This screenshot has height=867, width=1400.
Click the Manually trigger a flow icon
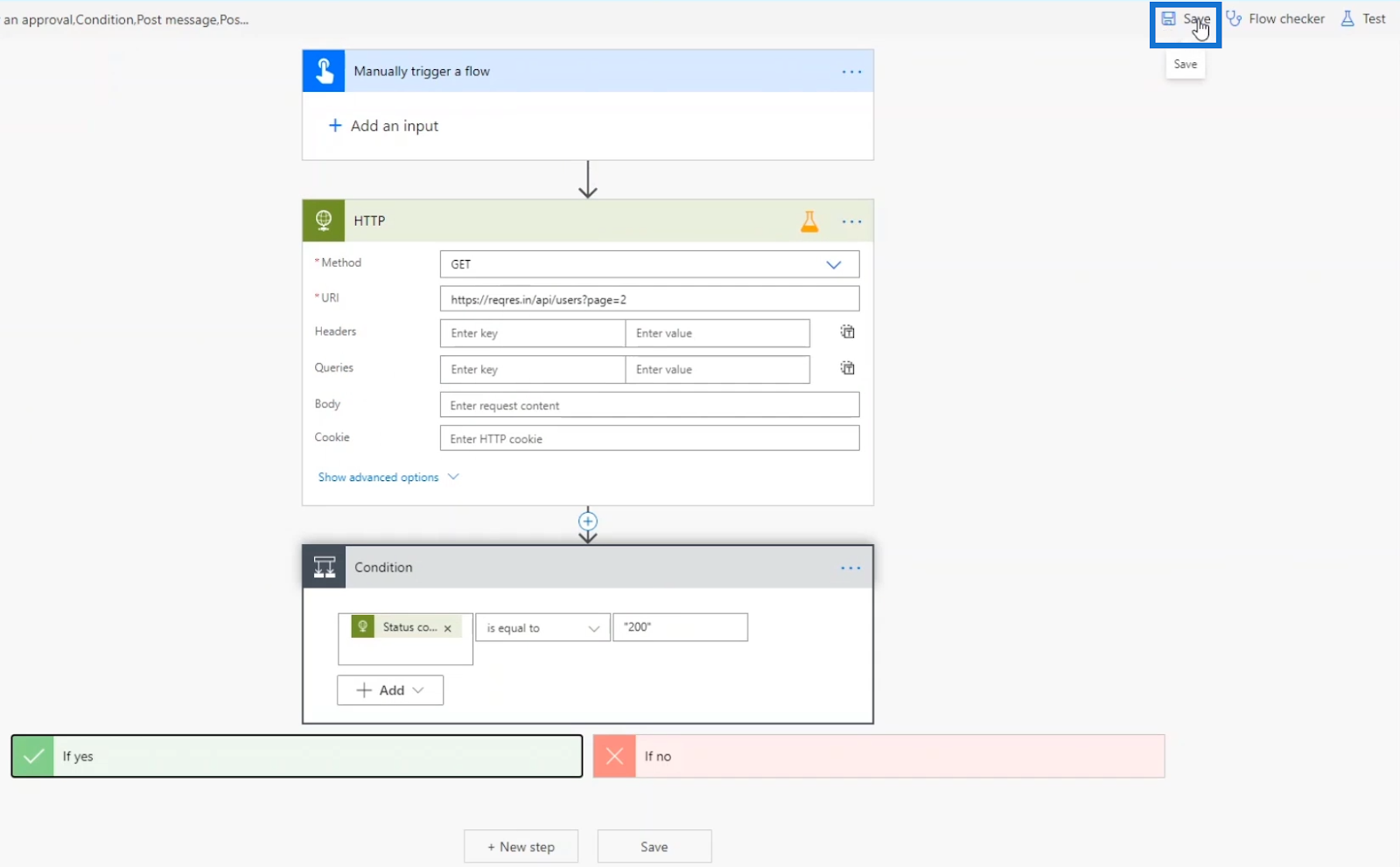click(324, 71)
